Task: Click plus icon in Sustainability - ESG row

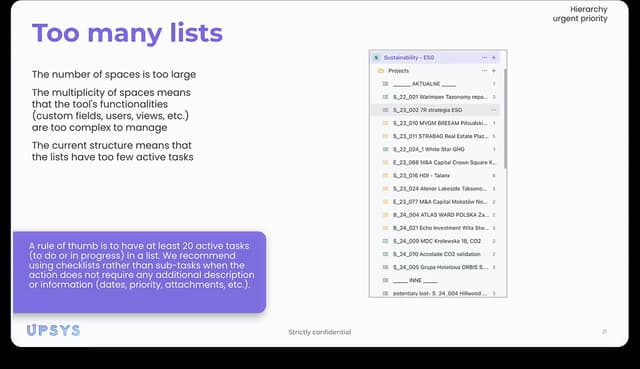Action: (494, 58)
